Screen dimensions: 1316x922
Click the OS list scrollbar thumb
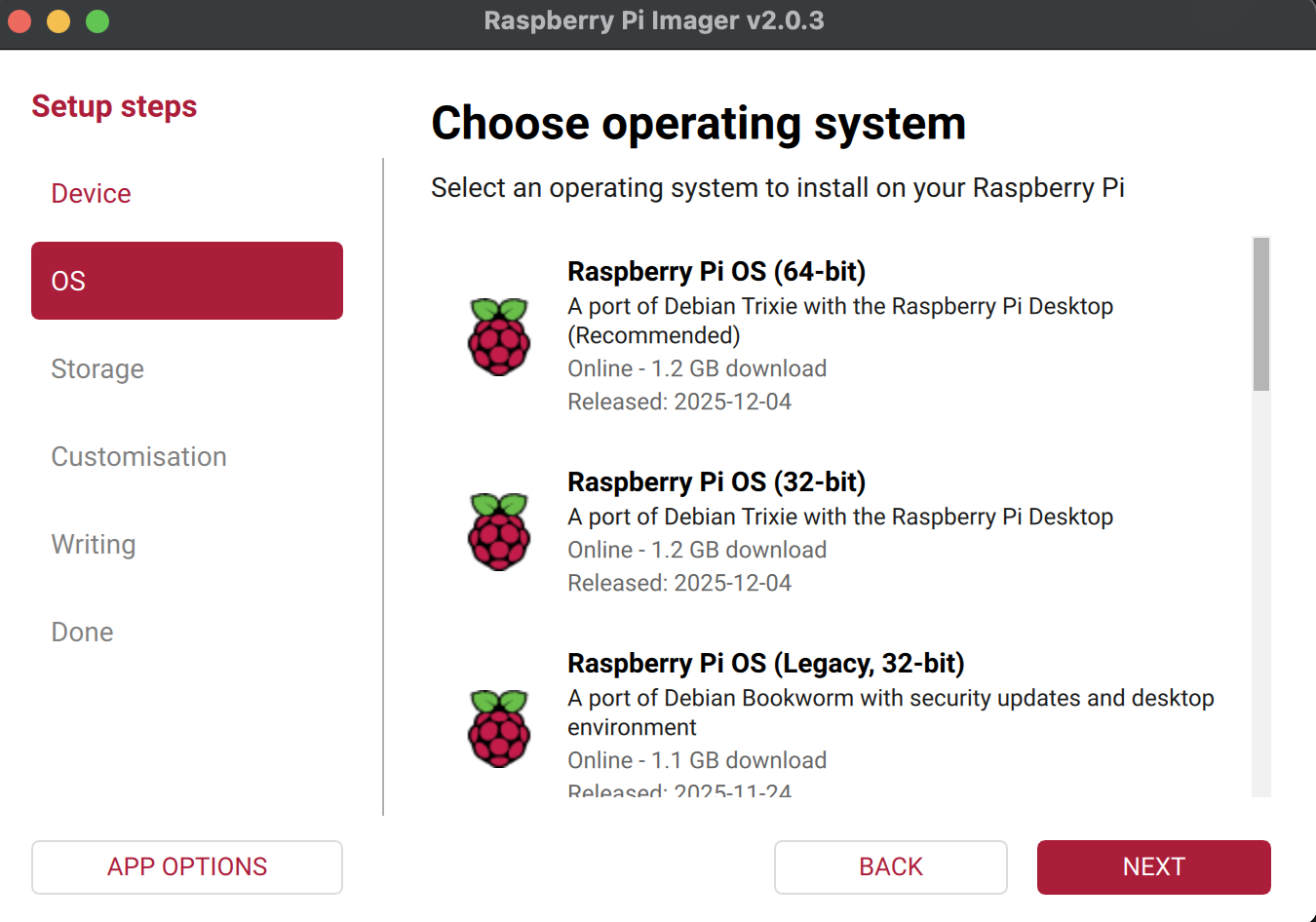[1261, 314]
